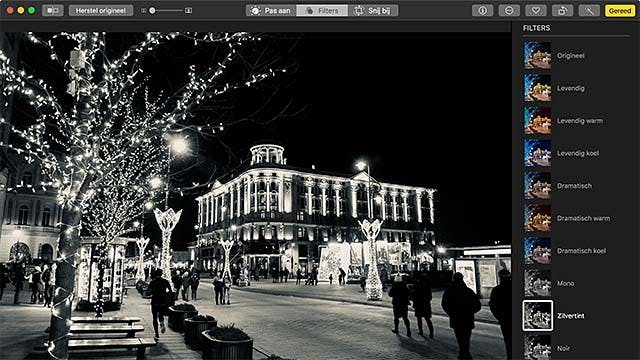640x360 pixels.
Task: Click the Dramatisch warm filter label
Action: pos(584,218)
